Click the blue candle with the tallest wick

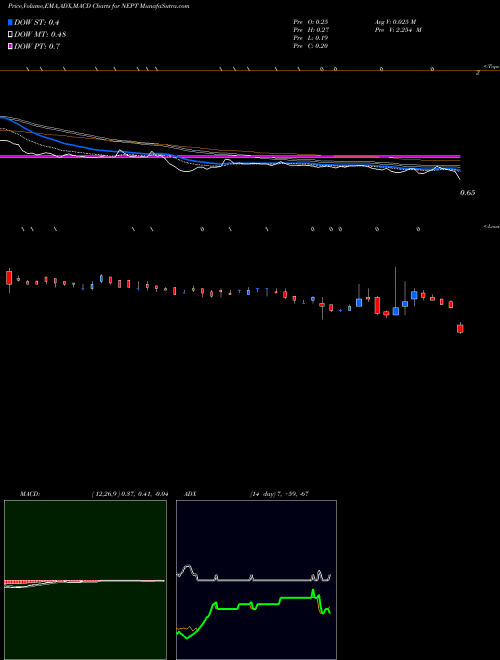(x=396, y=311)
